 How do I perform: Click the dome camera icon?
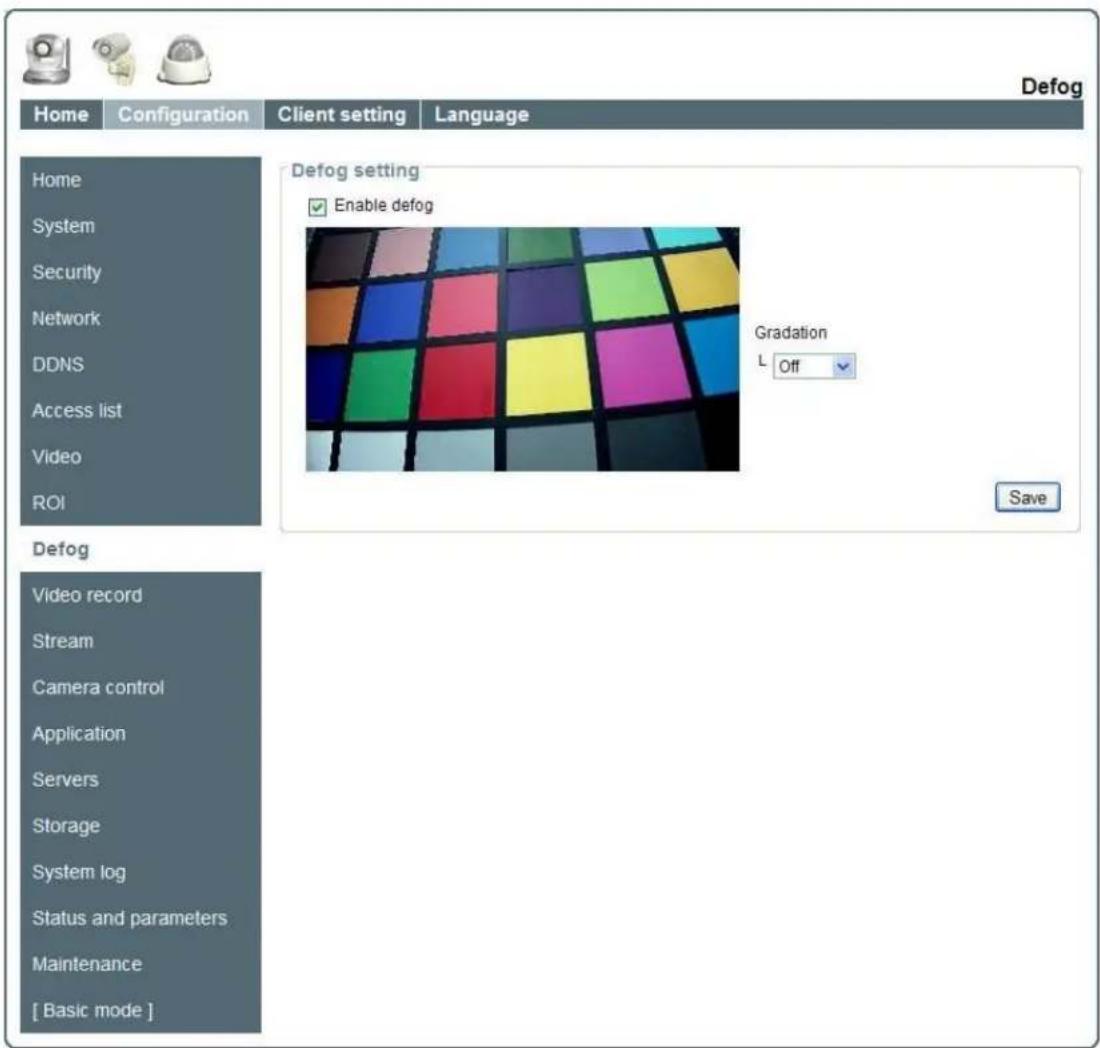click(184, 60)
